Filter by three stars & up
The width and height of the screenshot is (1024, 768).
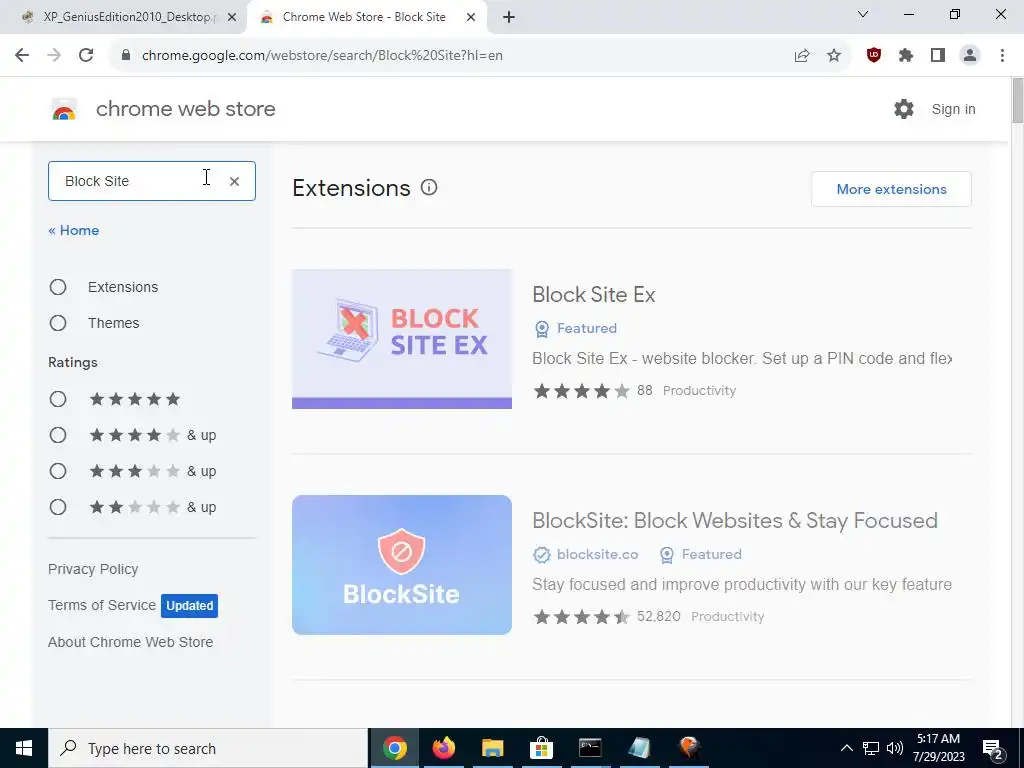pyautogui.click(x=58, y=471)
